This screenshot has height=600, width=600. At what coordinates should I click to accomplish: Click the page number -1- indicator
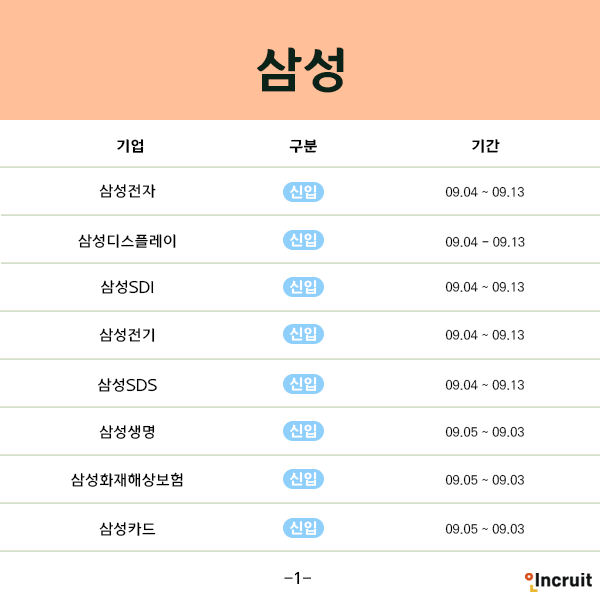pos(298,578)
